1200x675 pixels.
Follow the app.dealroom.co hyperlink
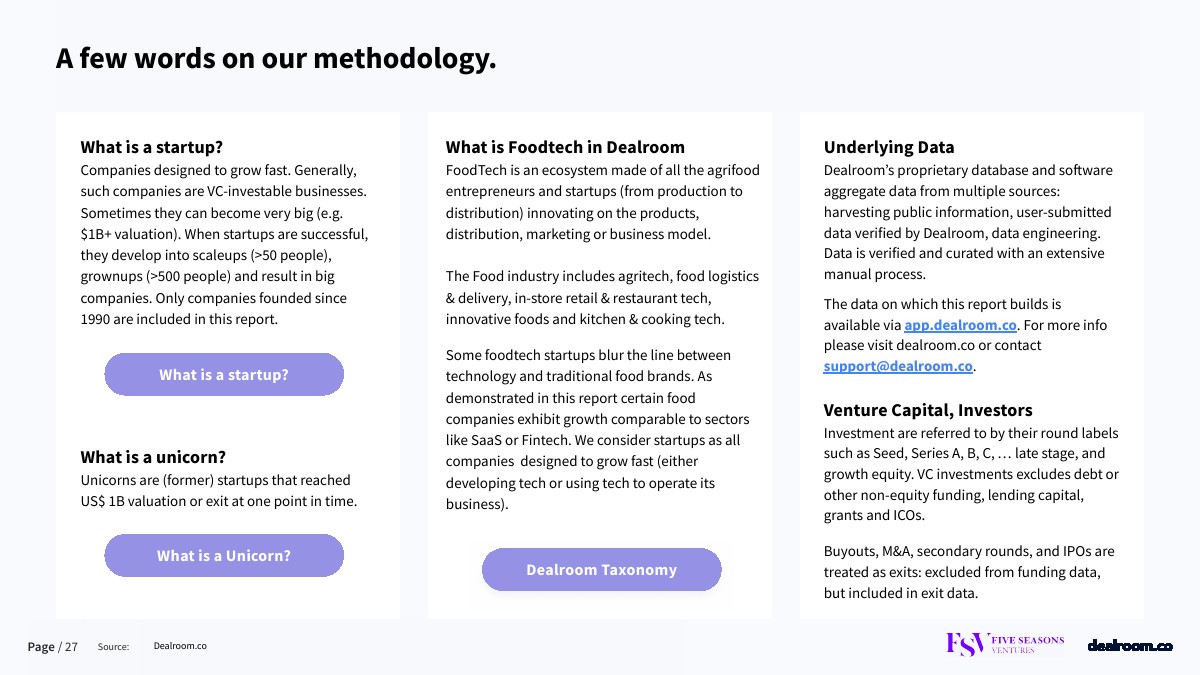pyautogui.click(x=960, y=325)
